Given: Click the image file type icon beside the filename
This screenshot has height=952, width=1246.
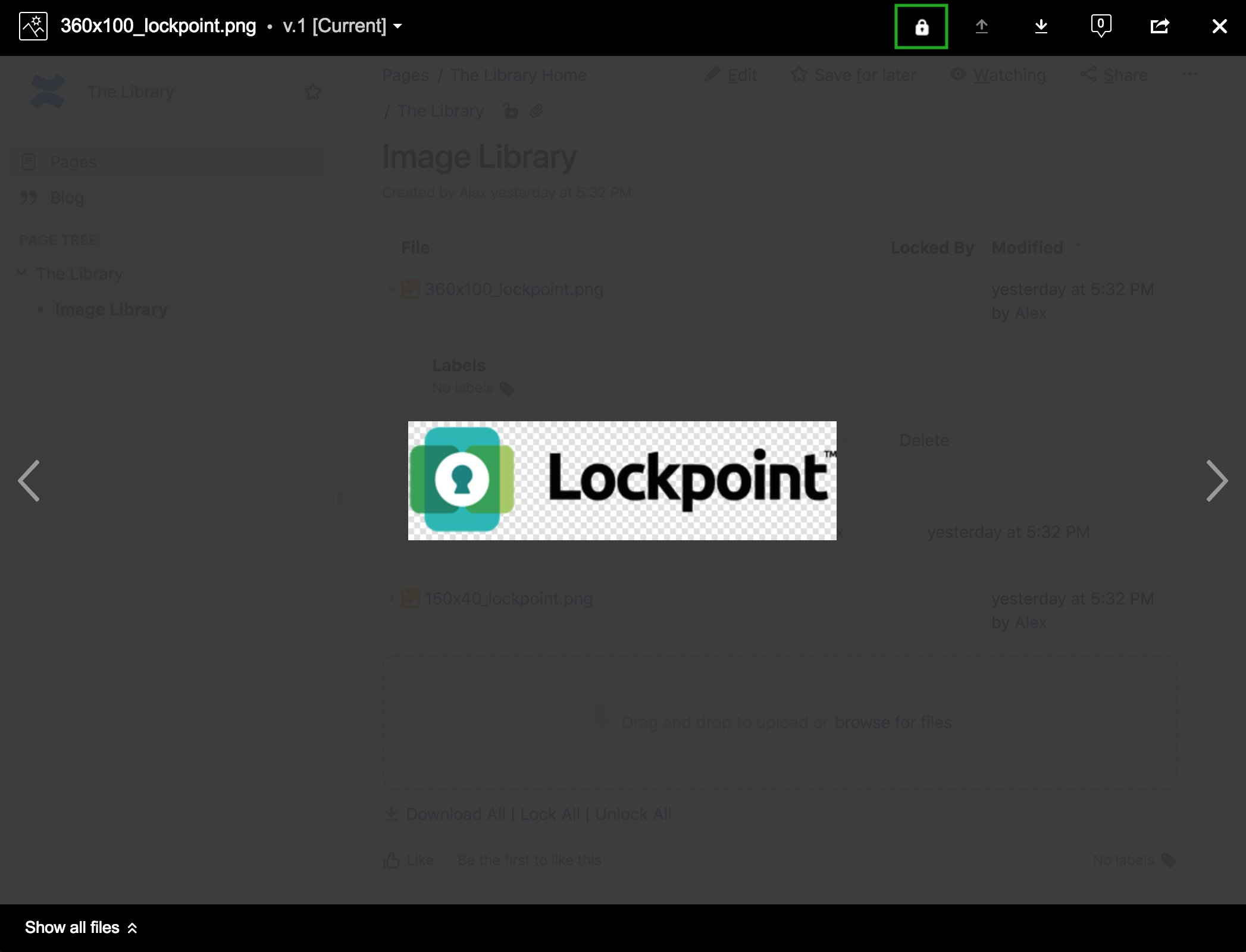Looking at the screenshot, I should 33,26.
